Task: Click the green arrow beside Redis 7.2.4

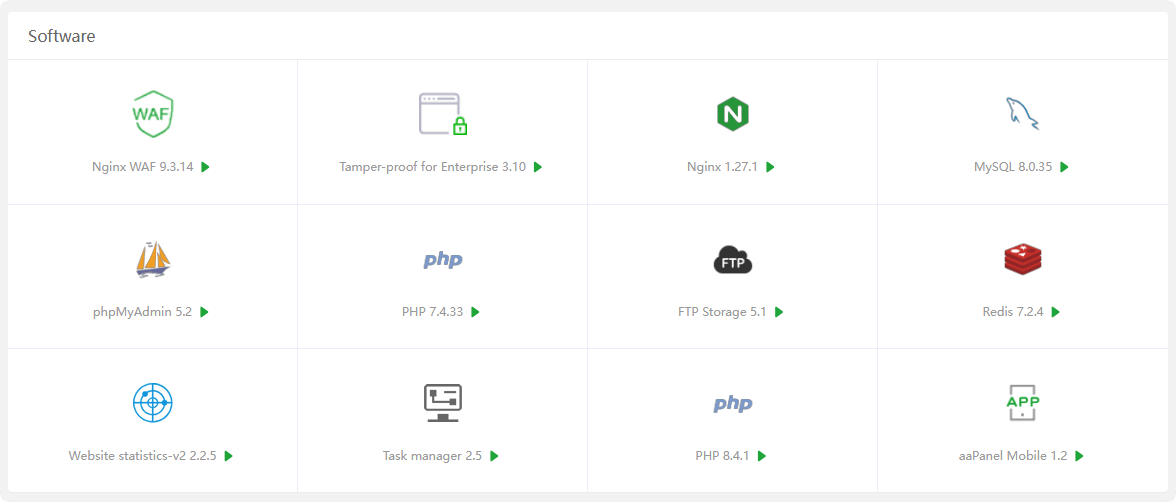Action: point(1056,312)
